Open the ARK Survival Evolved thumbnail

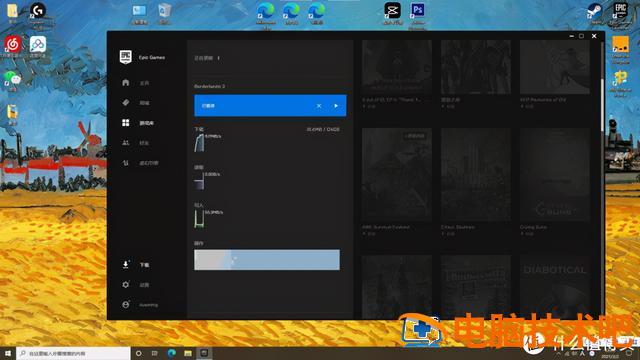coord(397,175)
